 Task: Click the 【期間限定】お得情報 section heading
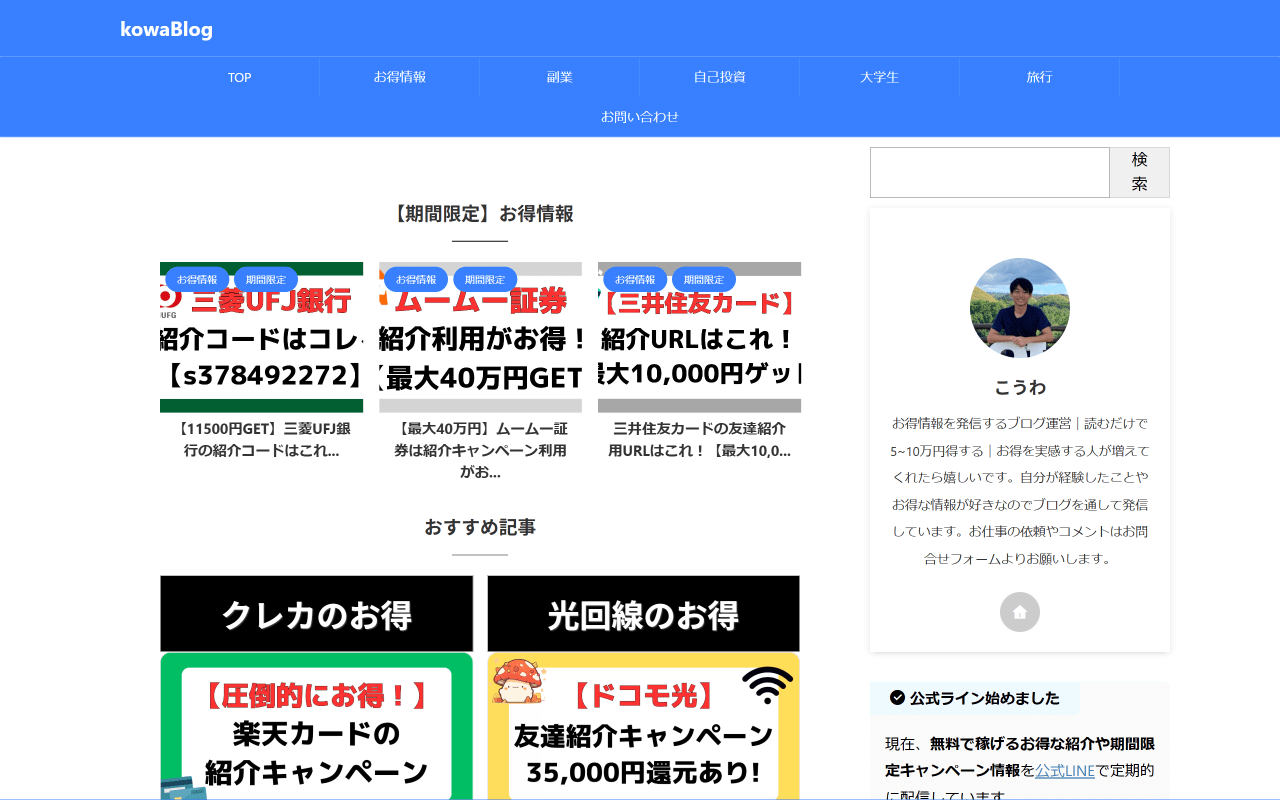(480, 214)
